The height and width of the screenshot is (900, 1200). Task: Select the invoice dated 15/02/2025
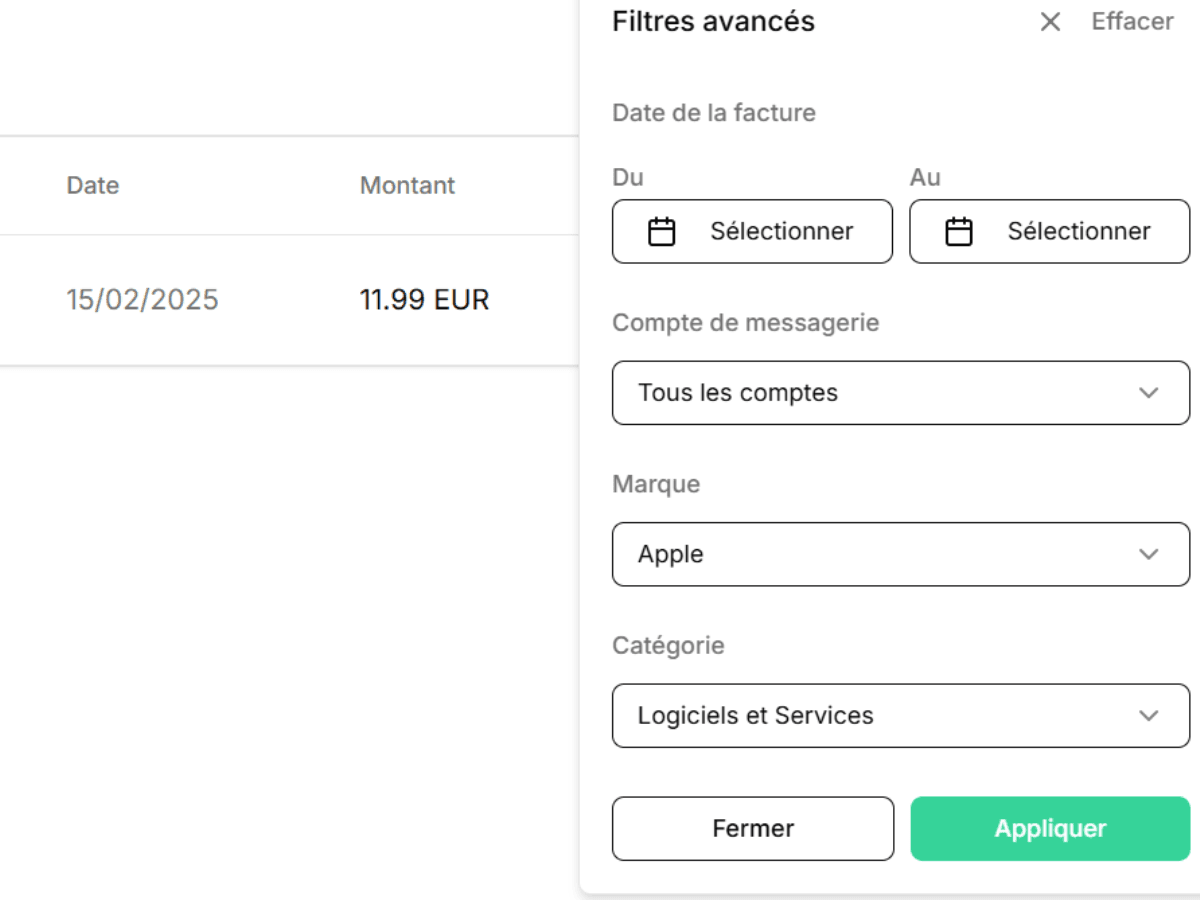141,299
